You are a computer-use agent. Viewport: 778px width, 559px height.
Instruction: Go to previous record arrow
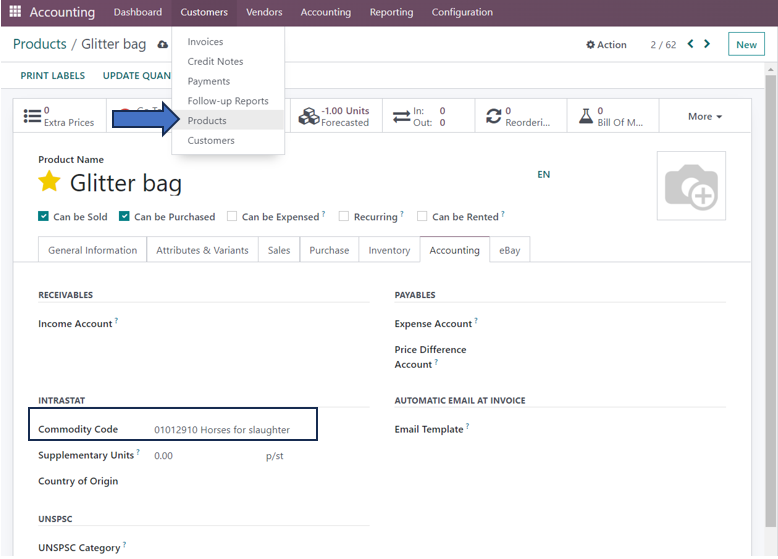[690, 44]
